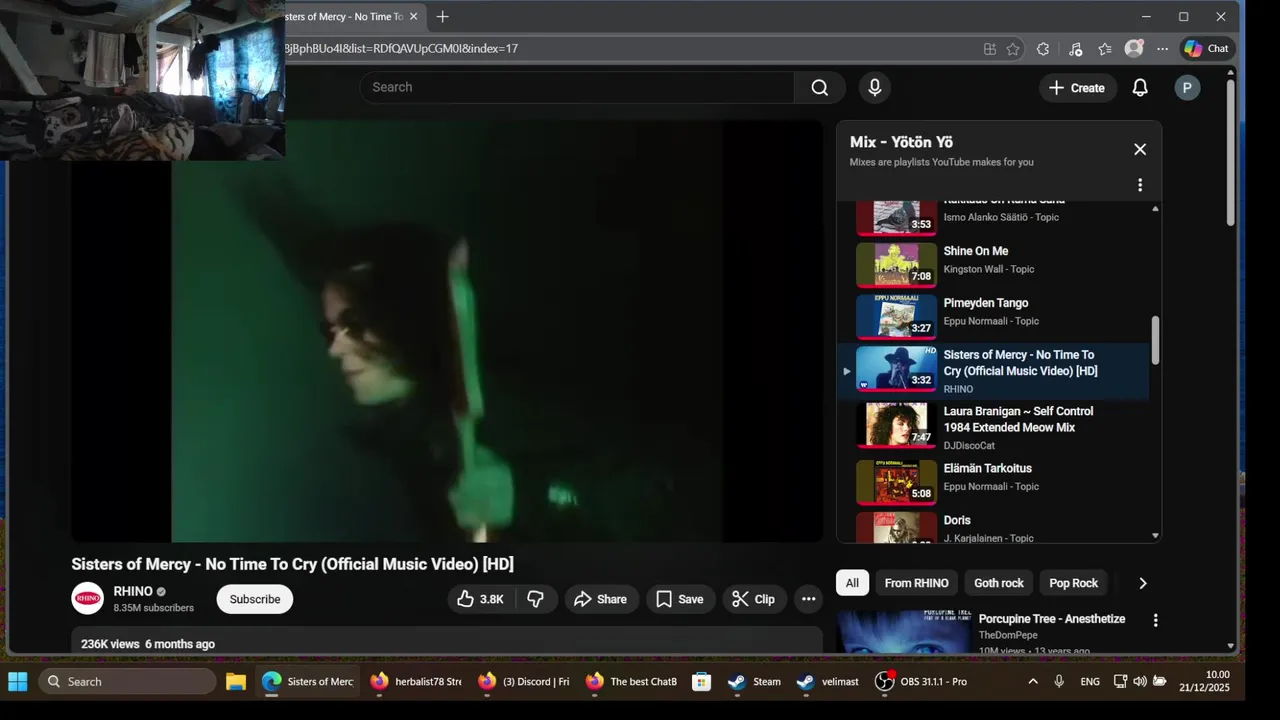Open ENG language switcher in tray
Screen dimensions: 1280x720
click(x=1091, y=682)
